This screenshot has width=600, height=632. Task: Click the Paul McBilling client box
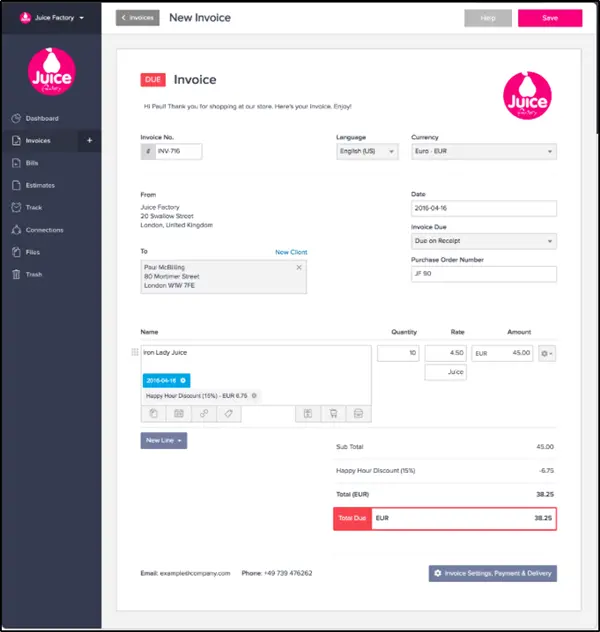click(223, 277)
